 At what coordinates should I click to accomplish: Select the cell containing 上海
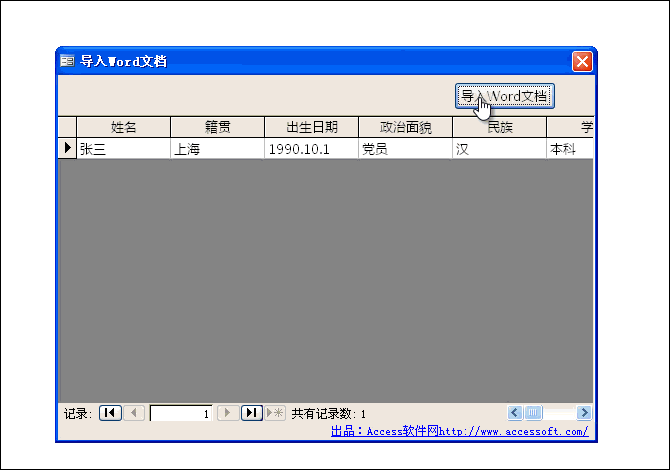tap(217, 148)
